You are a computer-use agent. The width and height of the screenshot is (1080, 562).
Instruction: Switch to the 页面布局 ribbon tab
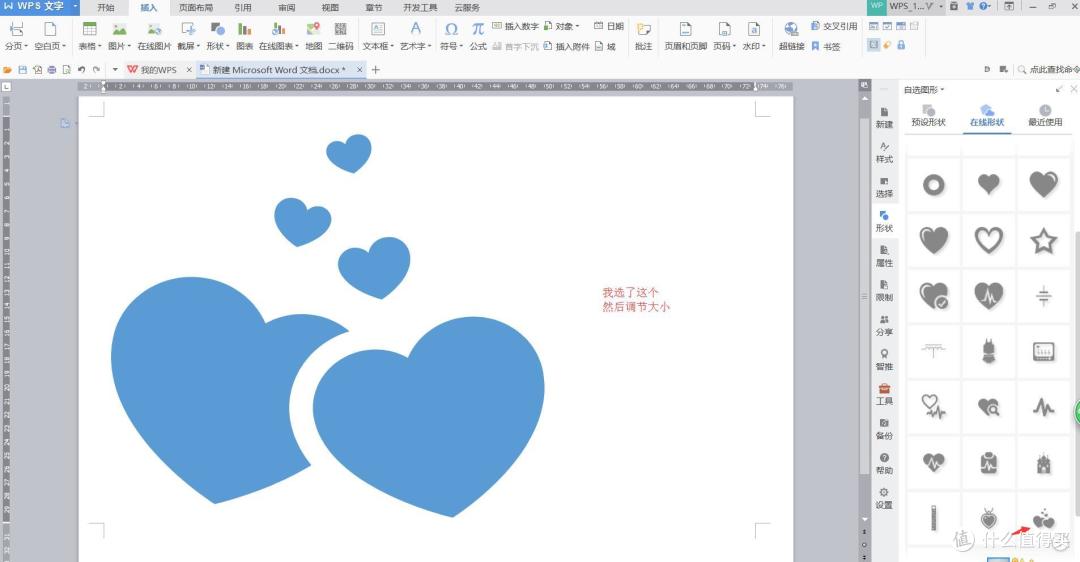pos(196,8)
